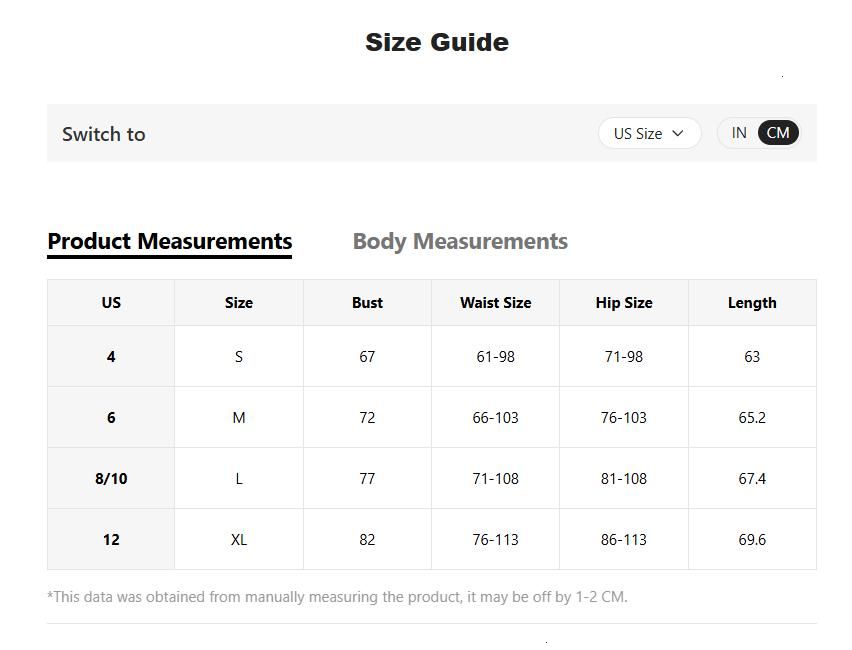Select the US size 4 row
Screen dimensions: 852x650
click(x=111, y=357)
